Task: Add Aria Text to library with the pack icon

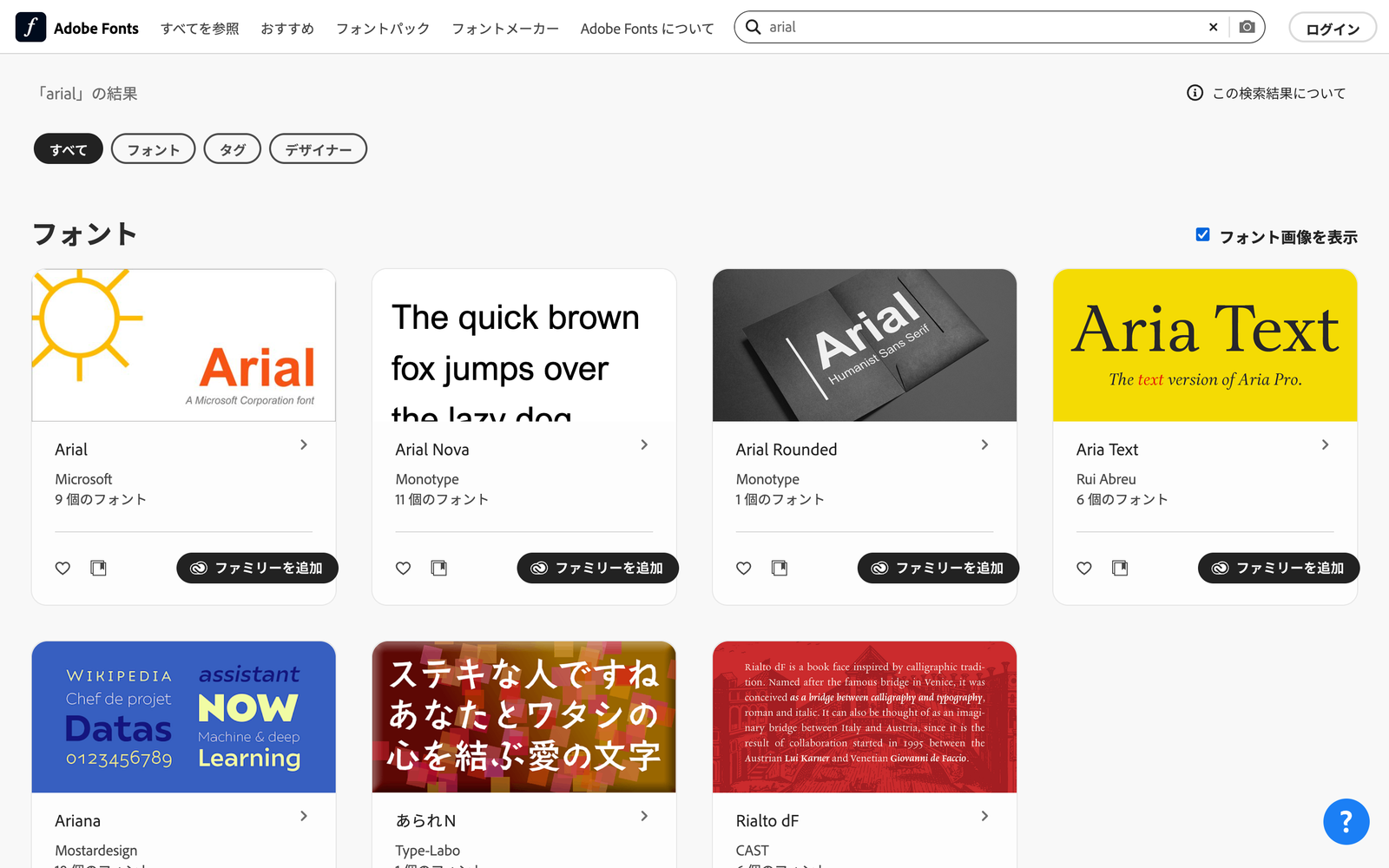Action: [x=1119, y=568]
